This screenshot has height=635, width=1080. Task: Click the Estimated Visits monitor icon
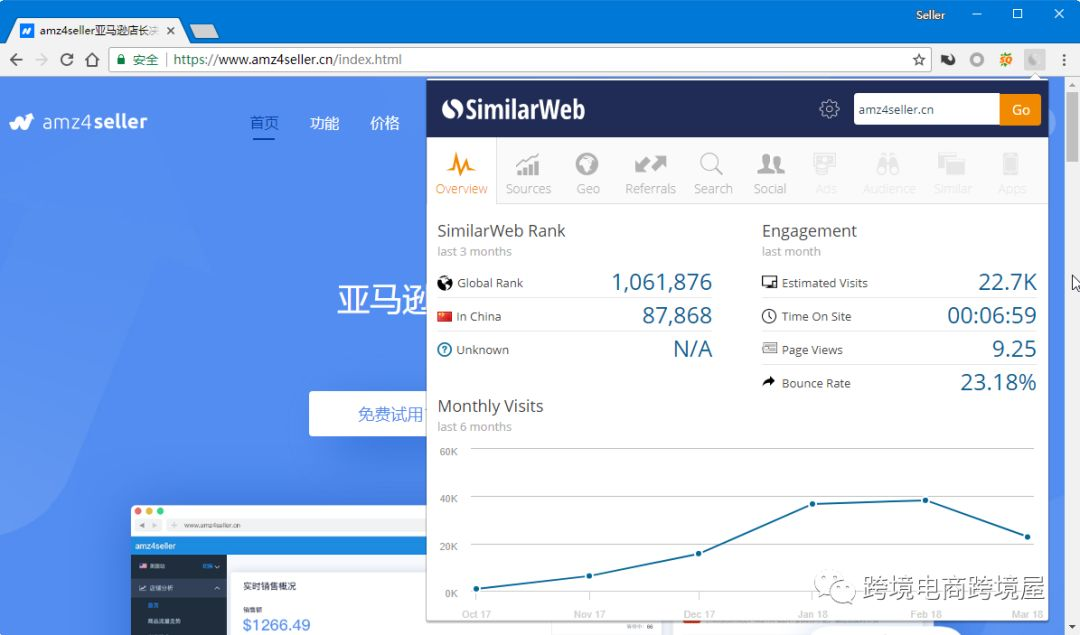[x=769, y=282]
